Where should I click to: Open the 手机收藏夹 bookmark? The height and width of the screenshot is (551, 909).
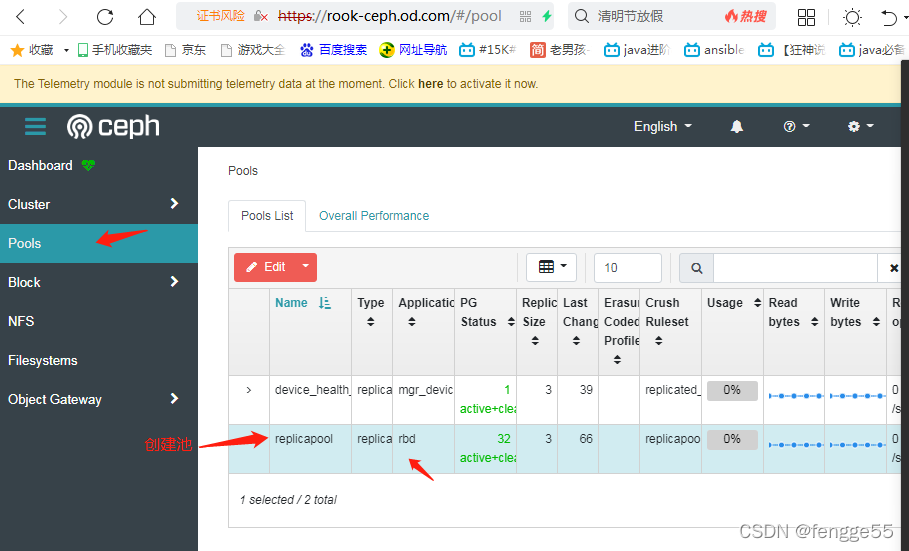115,50
